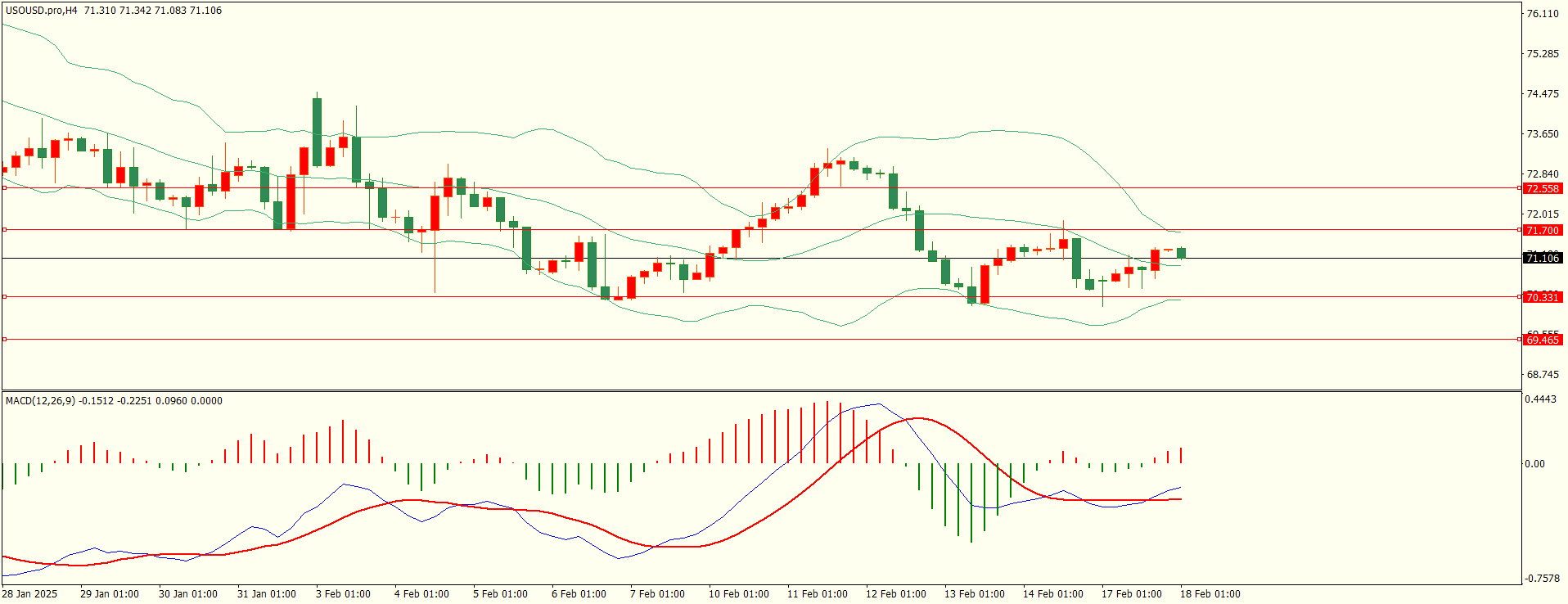This screenshot has height=604, width=1568.
Task: Click the 7 Feb 01:00 time label
Action: 657,594
